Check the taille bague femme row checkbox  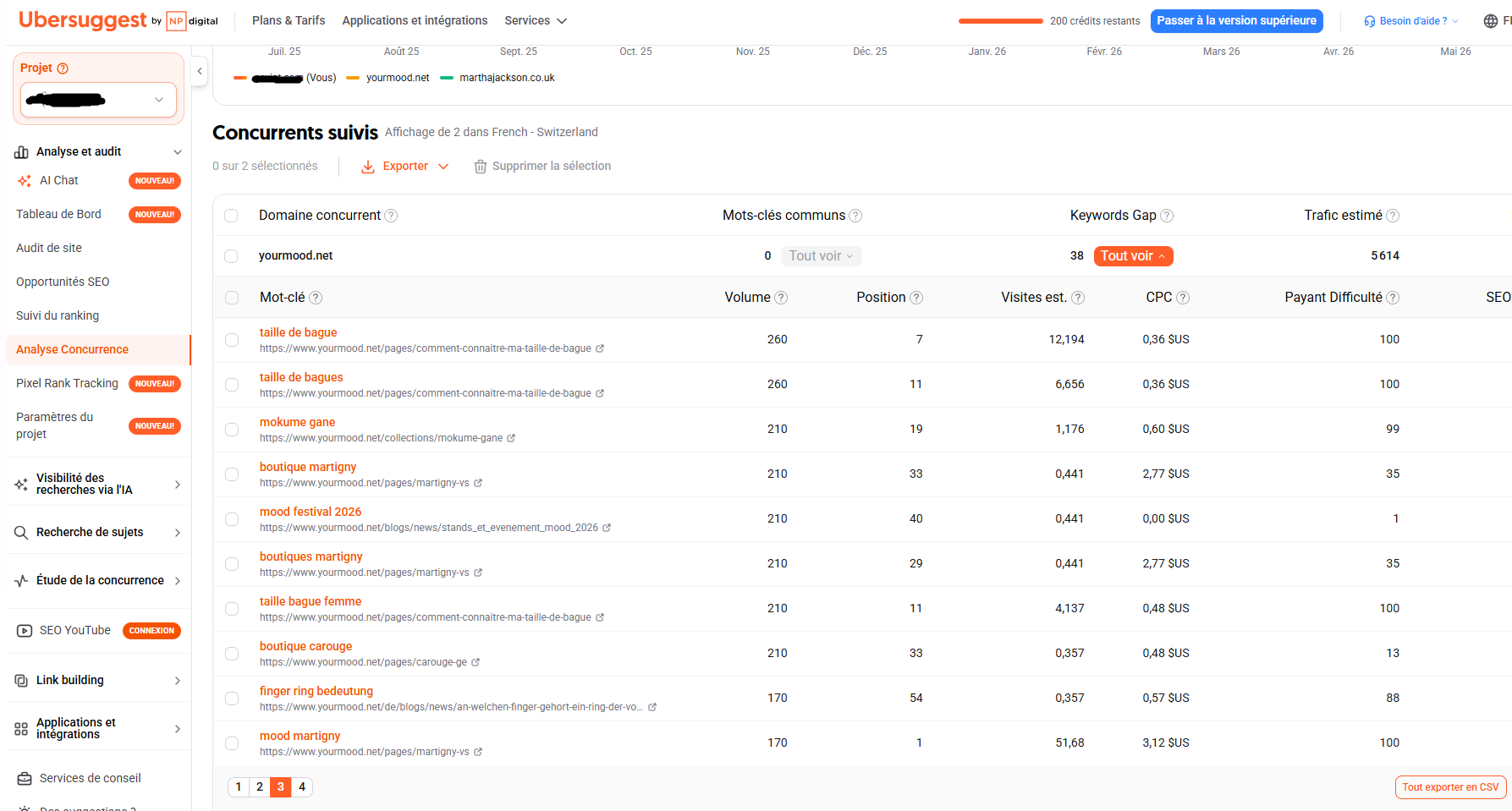coord(232,609)
